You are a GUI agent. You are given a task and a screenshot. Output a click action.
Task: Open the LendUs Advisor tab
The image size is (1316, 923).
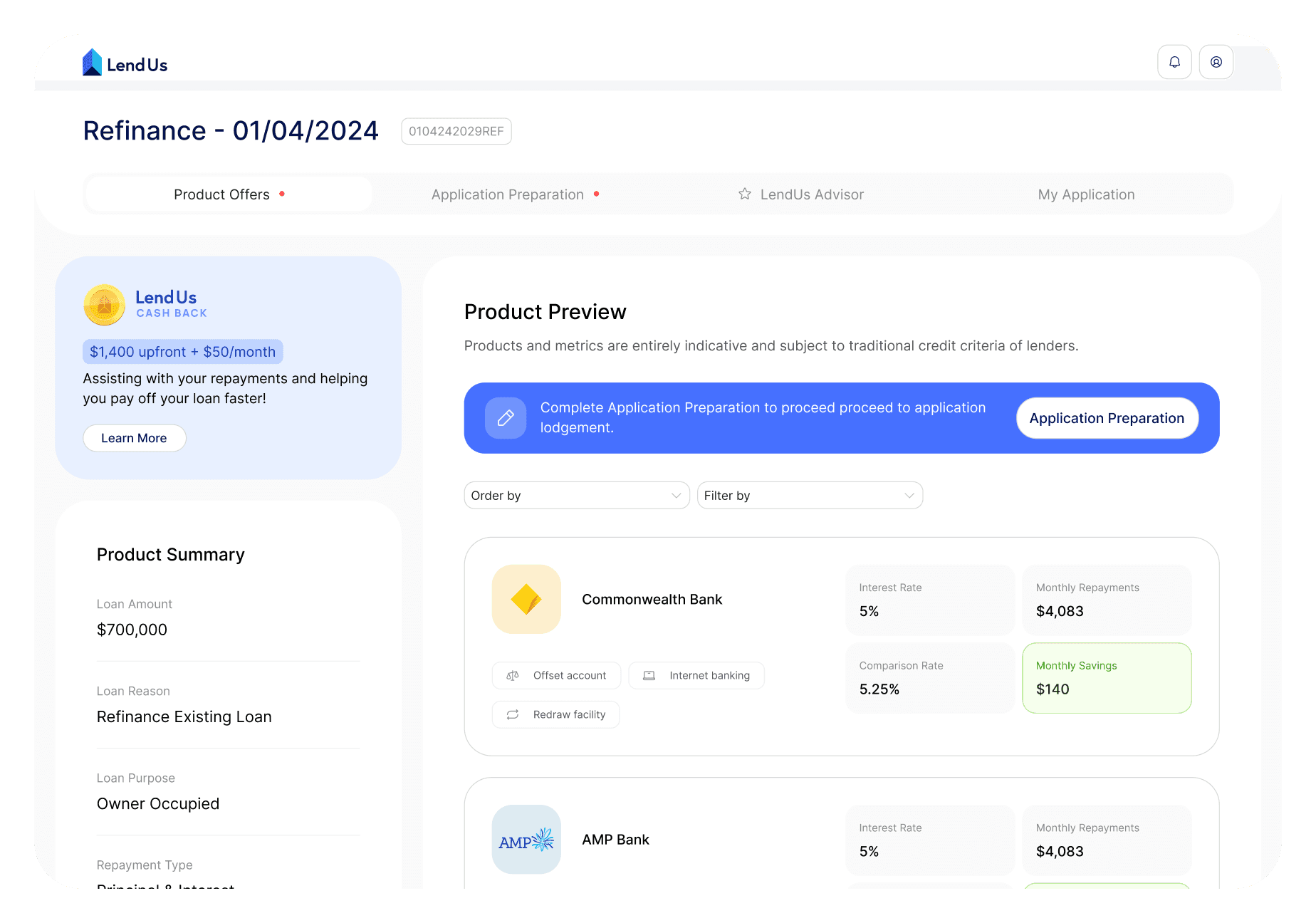coord(801,194)
